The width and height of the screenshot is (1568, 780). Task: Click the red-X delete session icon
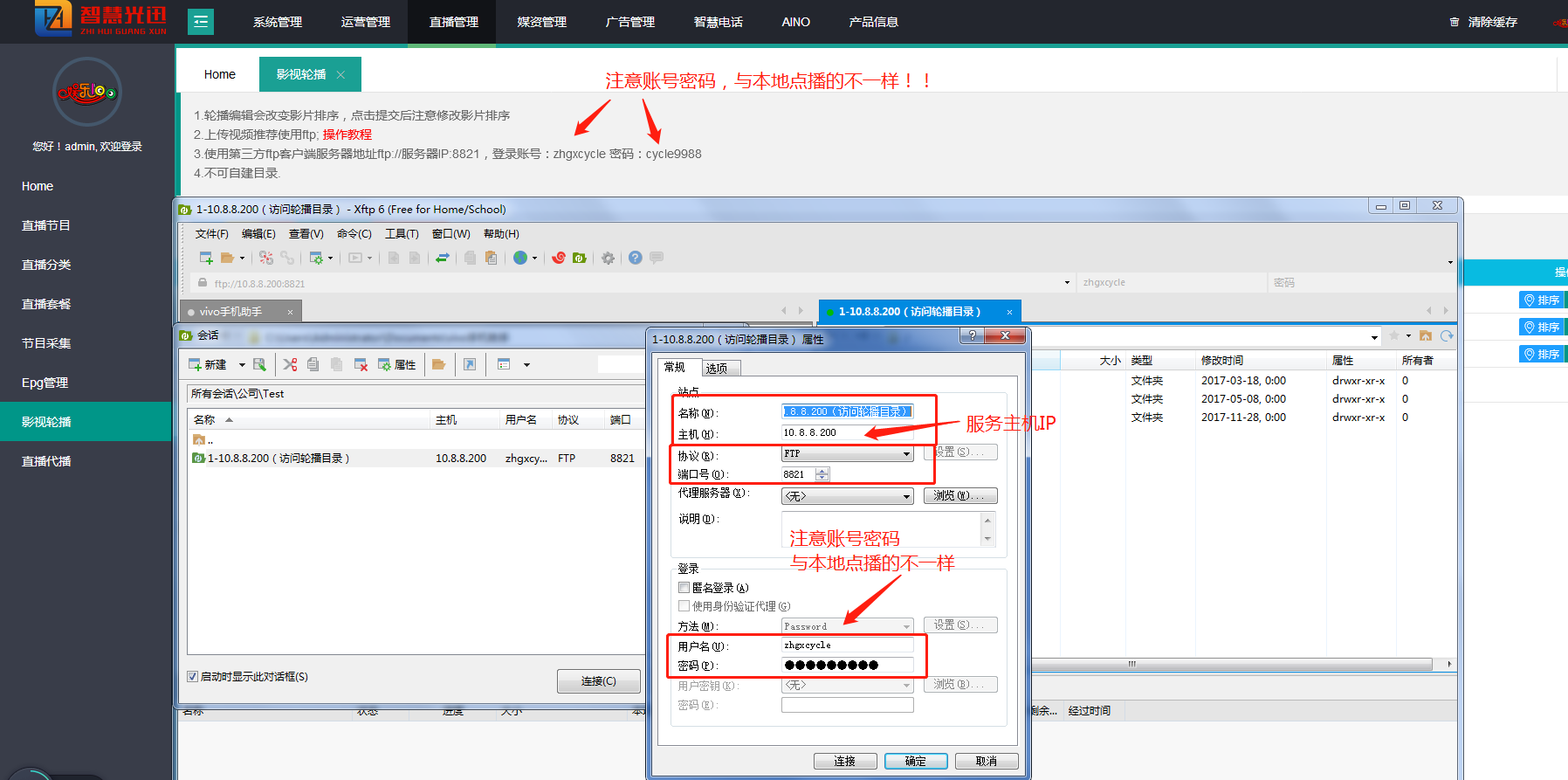pyautogui.click(x=360, y=364)
